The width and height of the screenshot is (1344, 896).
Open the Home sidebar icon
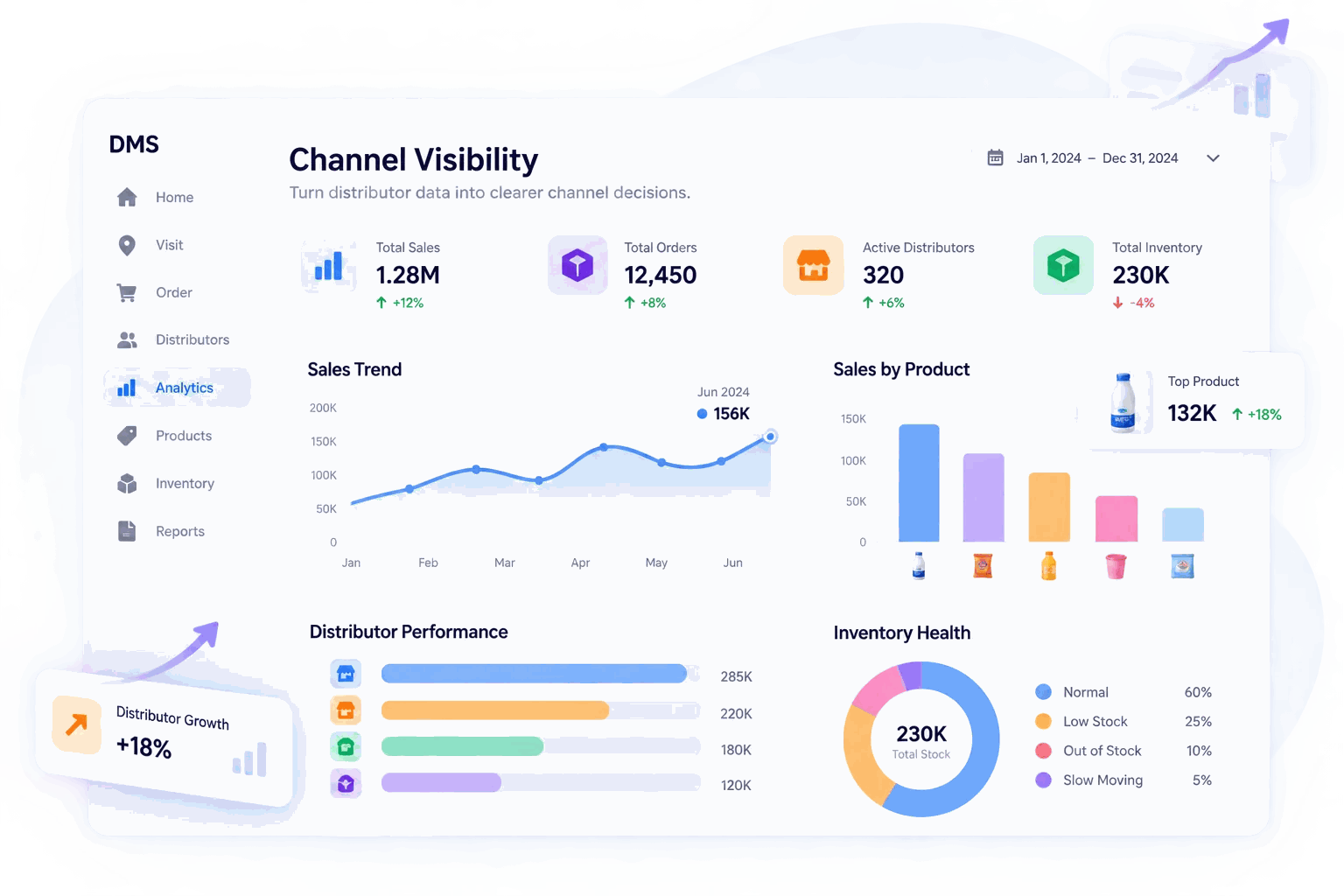[127, 198]
